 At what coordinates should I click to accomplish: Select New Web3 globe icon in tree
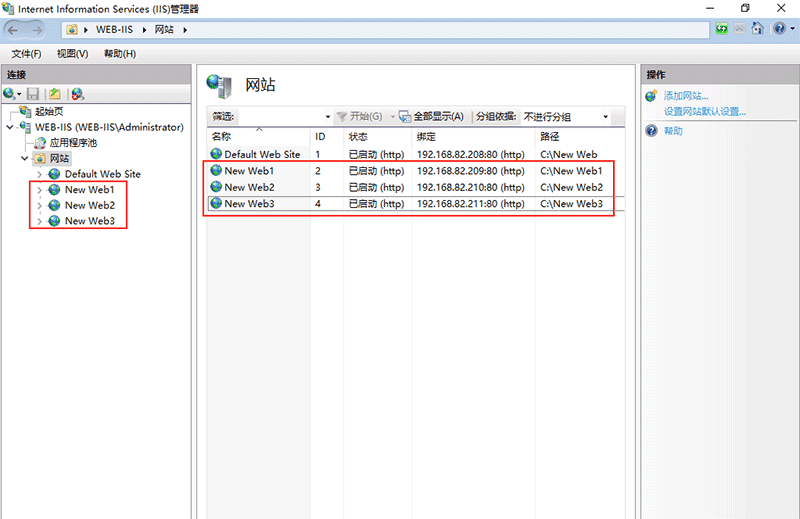coord(54,221)
